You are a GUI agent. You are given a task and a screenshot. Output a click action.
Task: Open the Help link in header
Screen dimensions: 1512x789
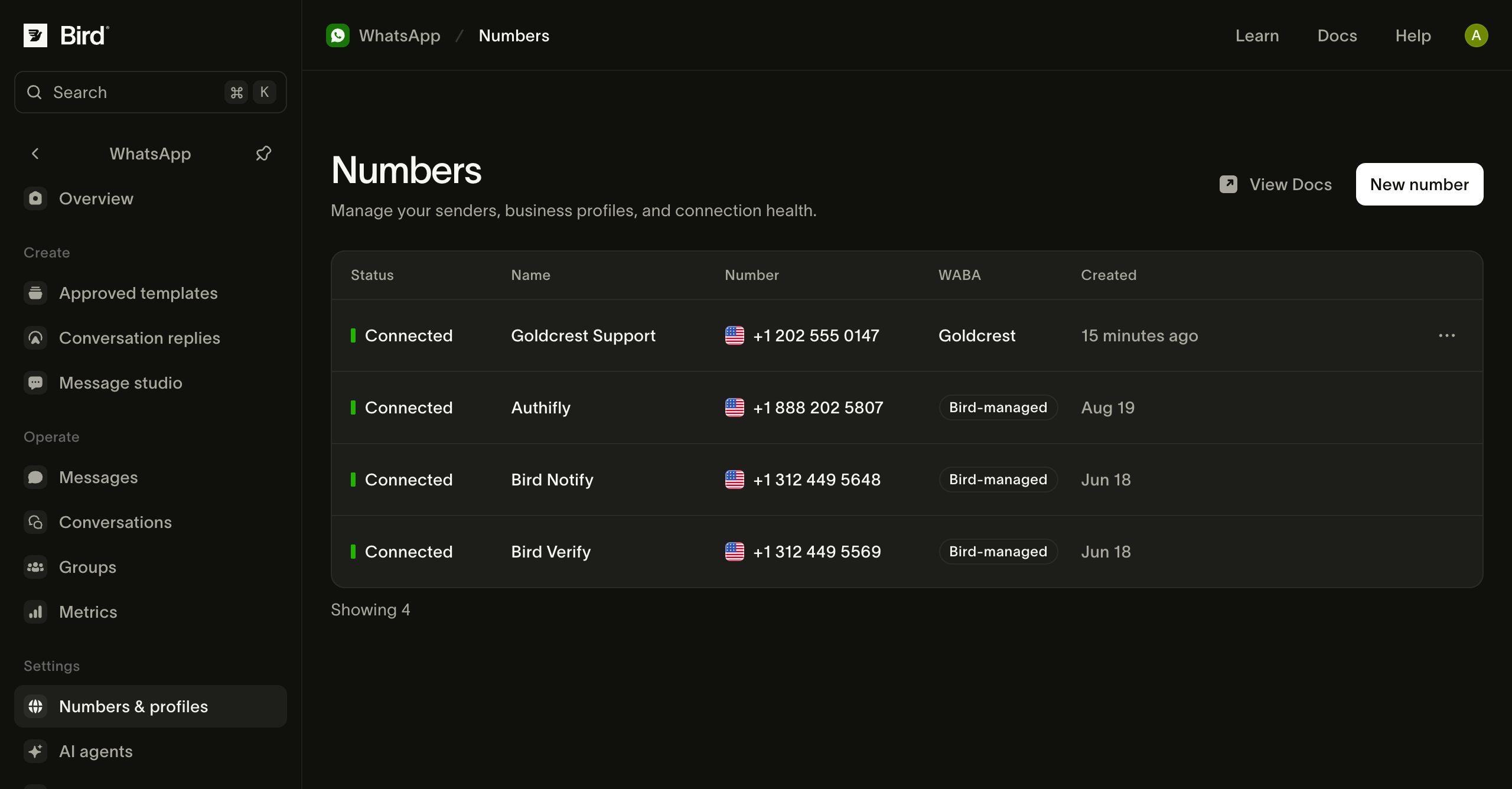[1413, 35]
